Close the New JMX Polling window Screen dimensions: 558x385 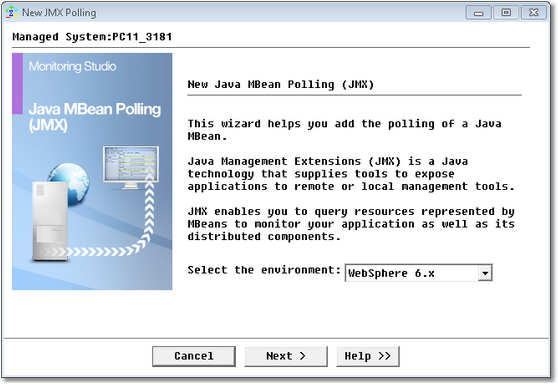tap(534, 13)
